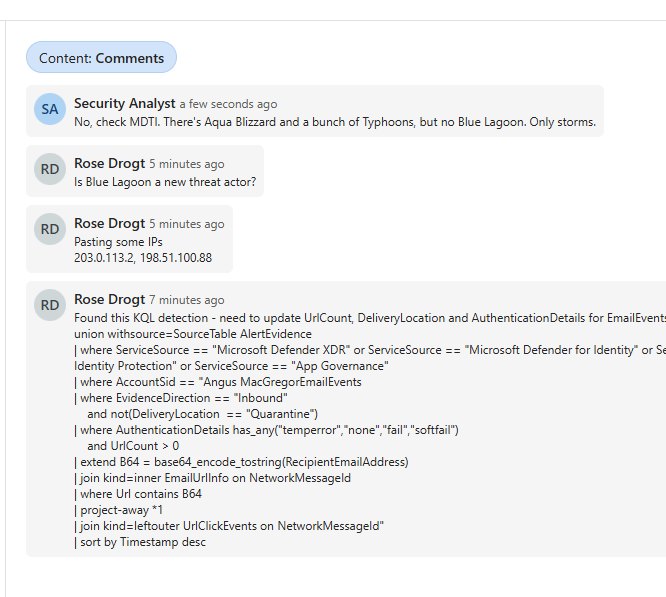
Task: Click Rose Drogt name on the IPs comment
Action: 109,224
